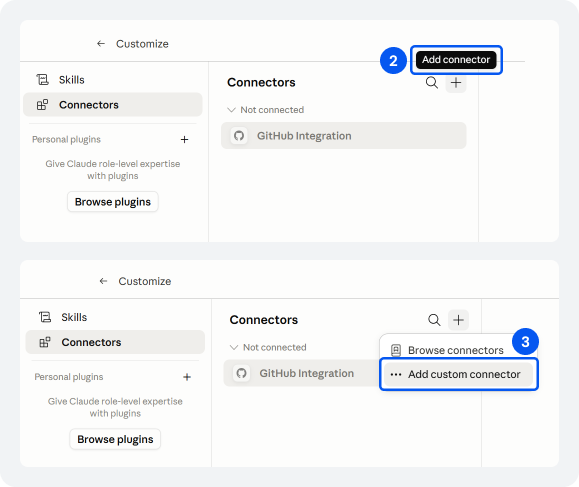Add a personal plugin with plus in bottom panel
This screenshot has height=487, width=579.
tap(187, 377)
